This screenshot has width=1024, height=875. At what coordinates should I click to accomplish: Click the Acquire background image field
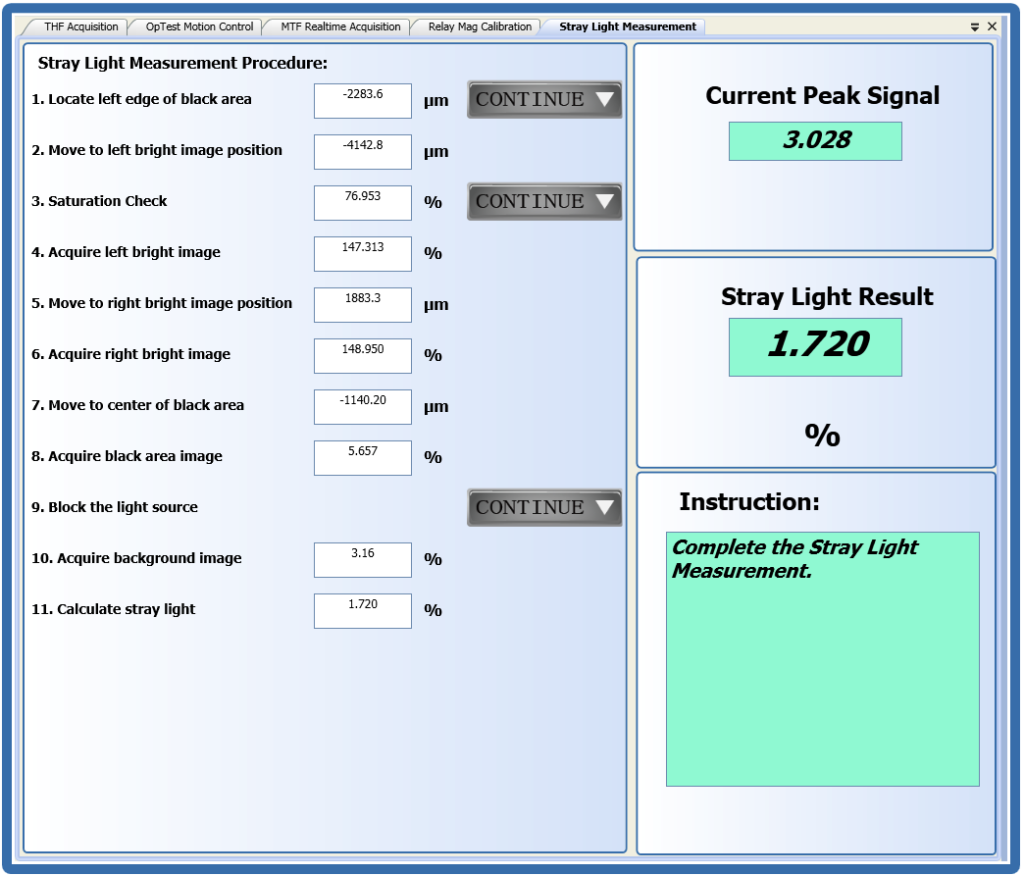click(x=362, y=558)
